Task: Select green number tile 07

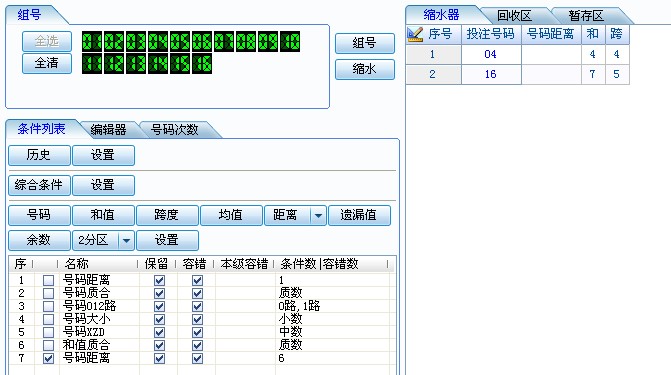Action: point(224,42)
